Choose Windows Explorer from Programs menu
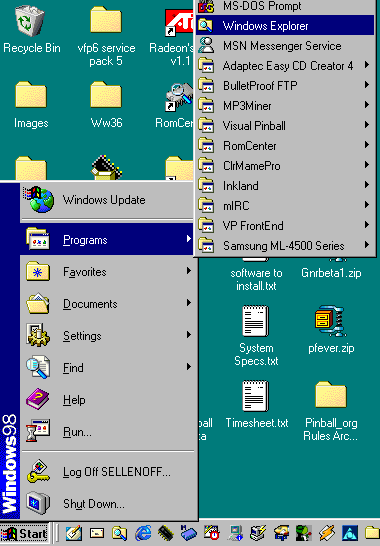Screen dimensions: 380x546 pos(285,25)
